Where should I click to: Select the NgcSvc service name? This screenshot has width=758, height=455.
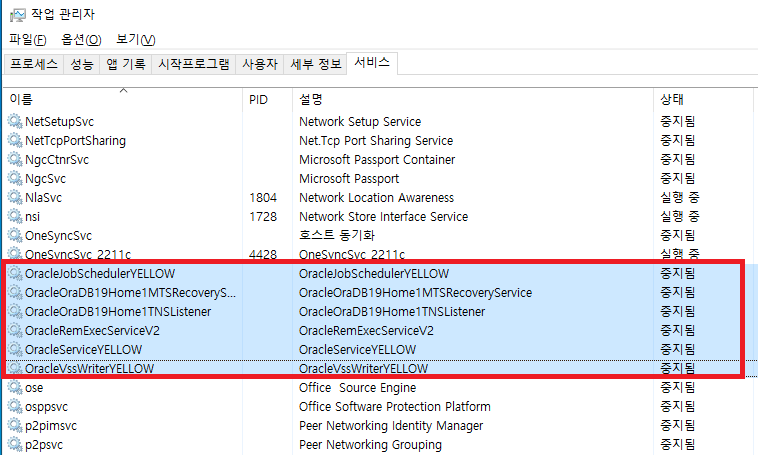[45, 178]
